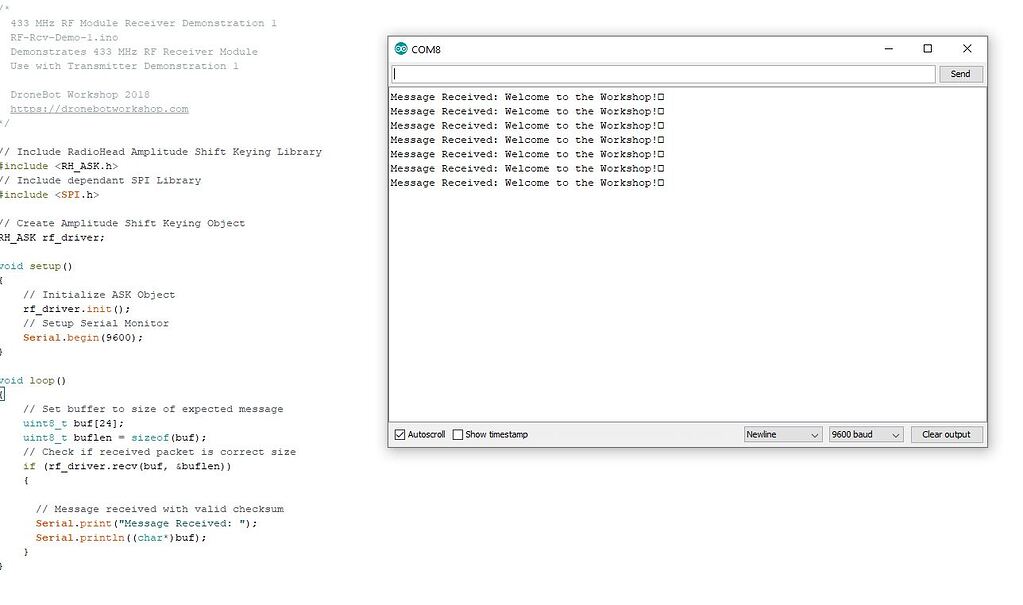Viewport: 1023px width, 605px height.
Task: Minimize the COM8 Serial Monitor window
Action: pyautogui.click(x=888, y=48)
